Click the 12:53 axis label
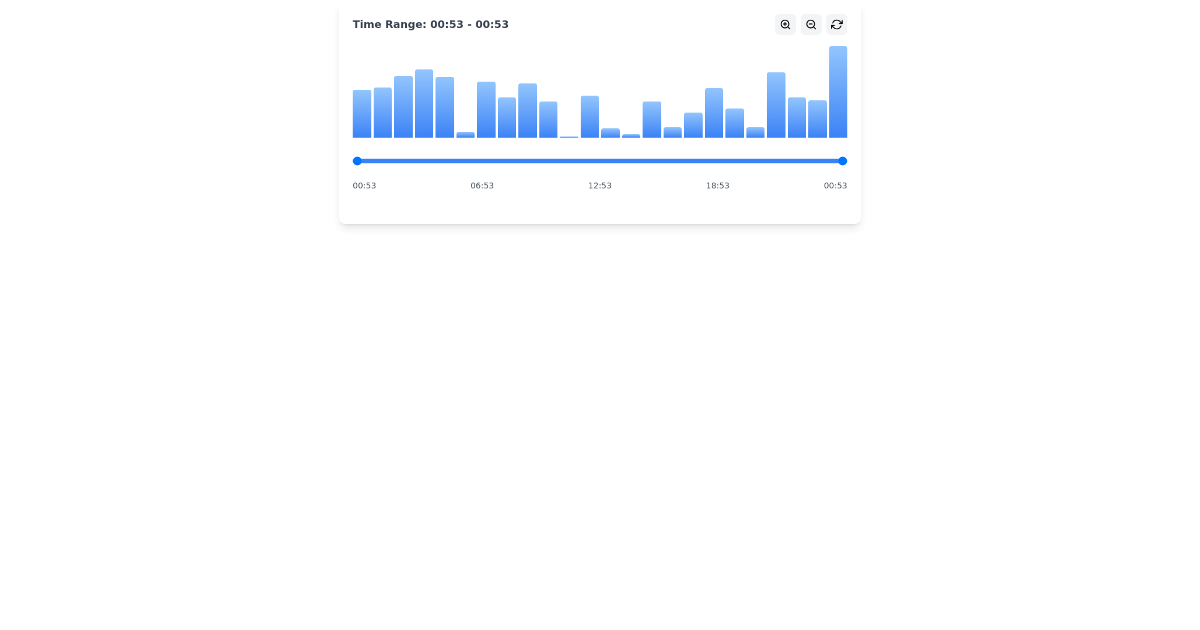 coord(600,185)
